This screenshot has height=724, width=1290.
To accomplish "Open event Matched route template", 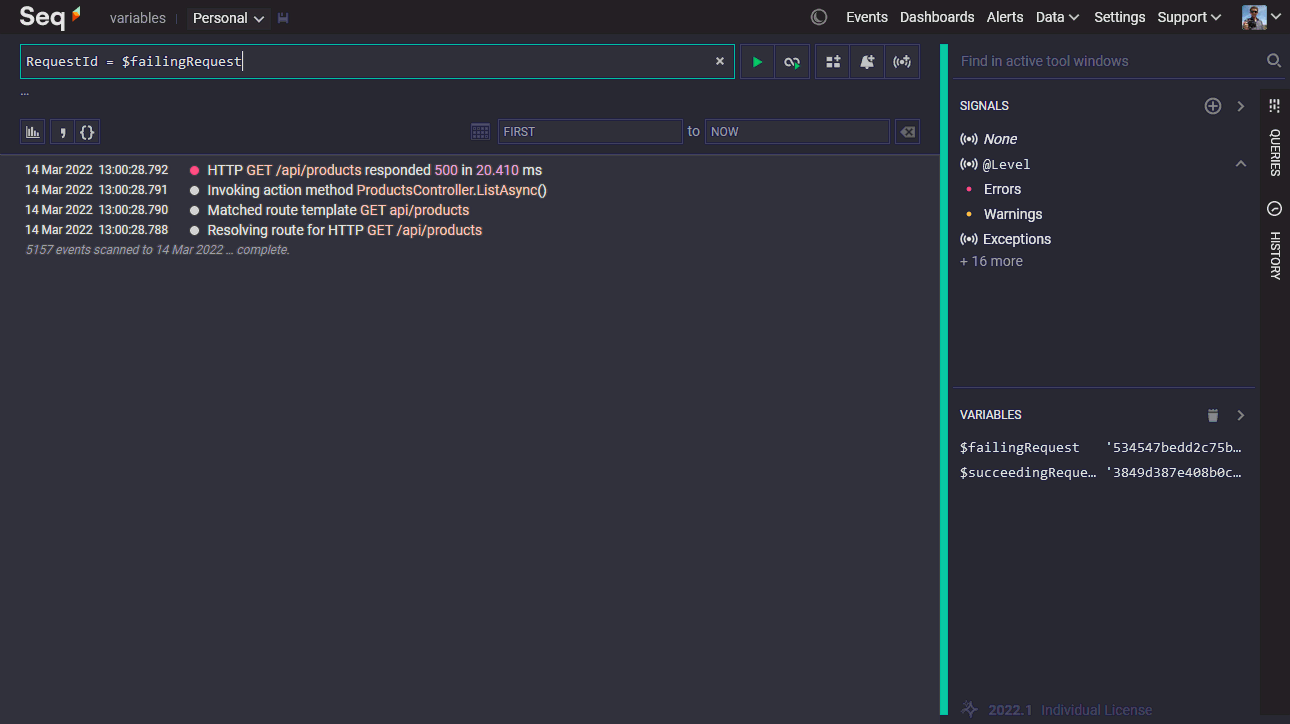I will click(338, 210).
